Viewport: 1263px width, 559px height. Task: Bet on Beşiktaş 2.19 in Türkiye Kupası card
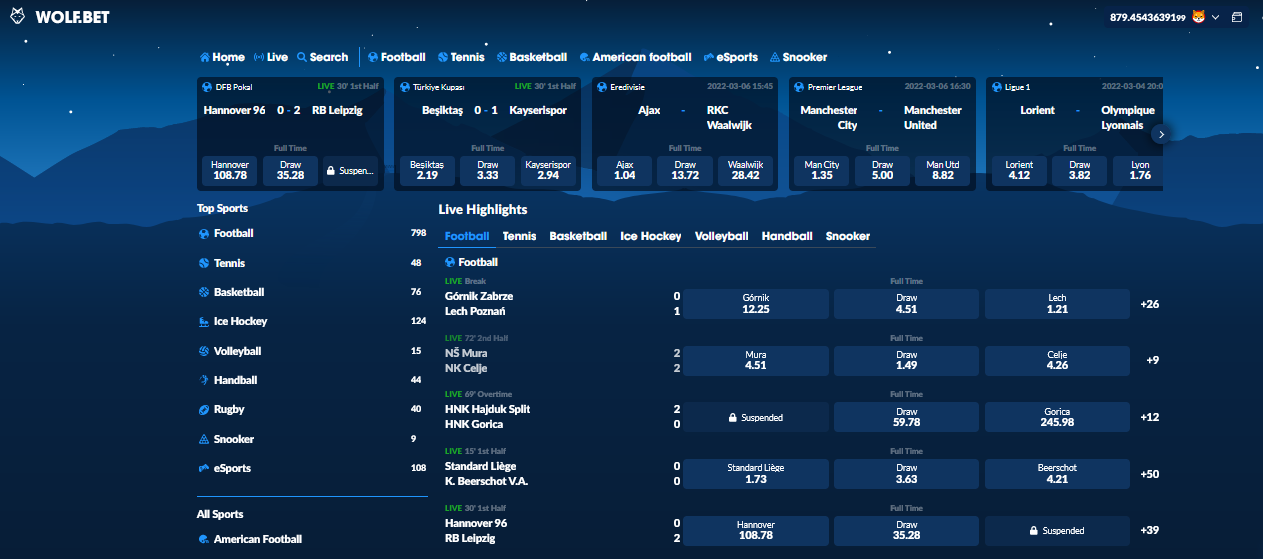point(427,171)
